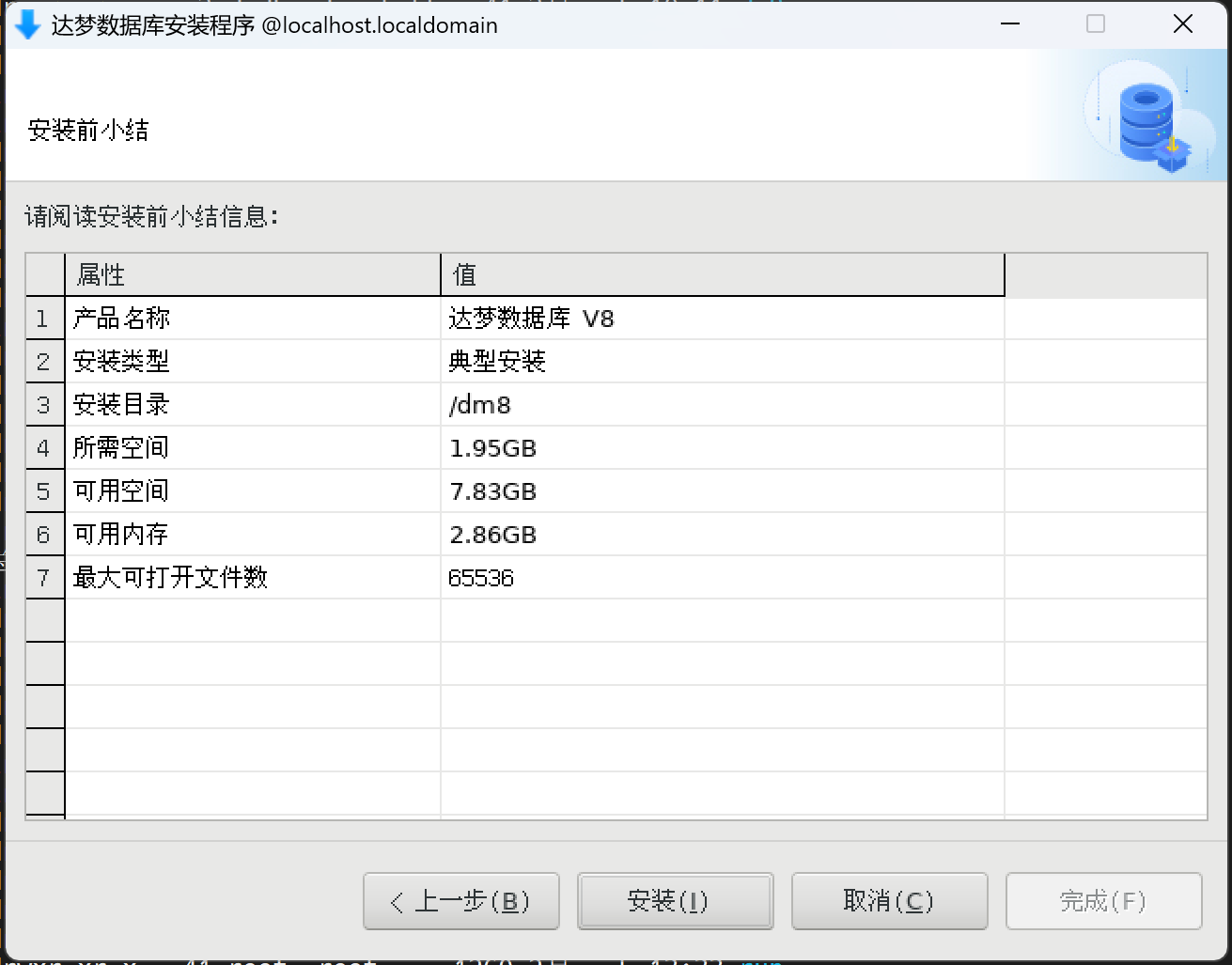This screenshot has height=965, width=1232.
Task: Cancel setup with 取消(C) button
Action: click(890, 901)
